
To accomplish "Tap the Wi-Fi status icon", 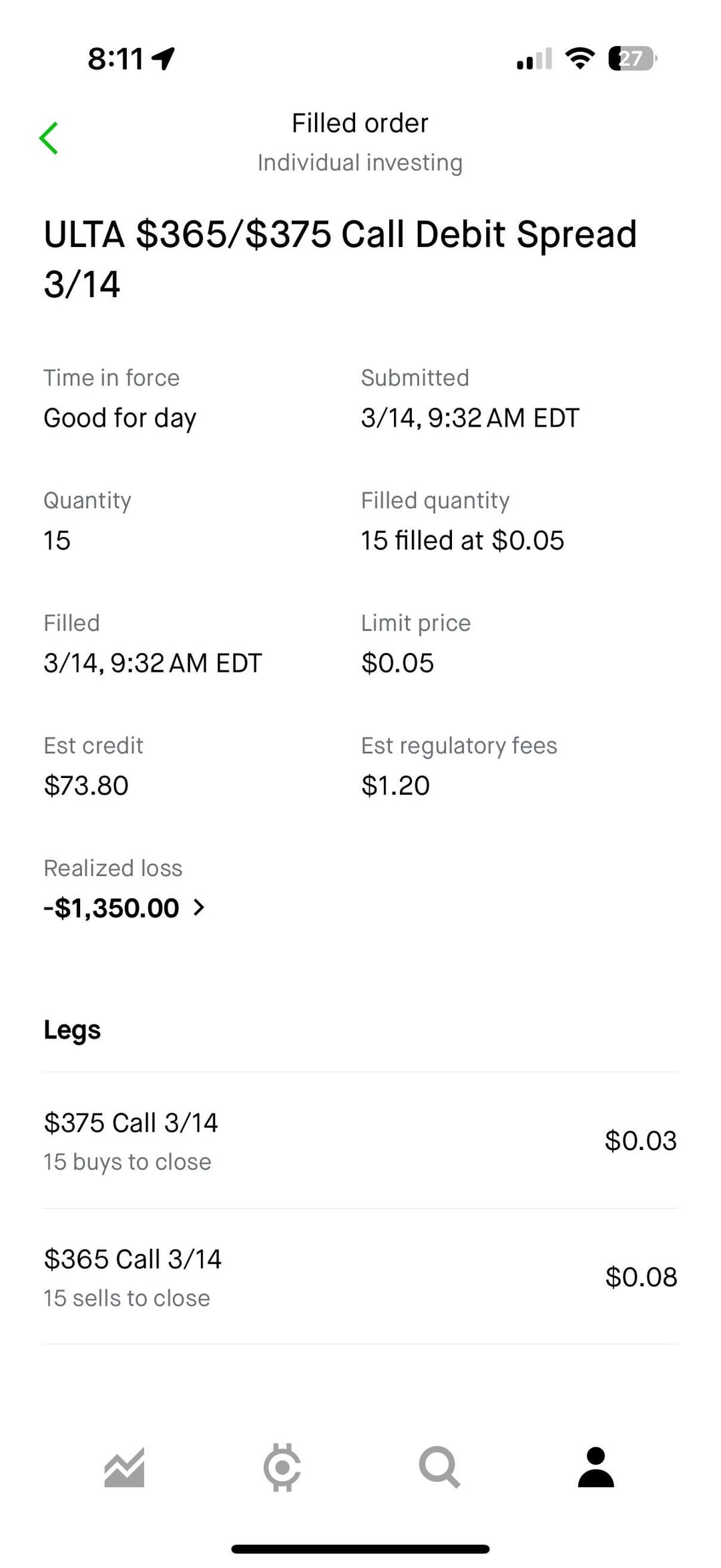I will click(579, 59).
